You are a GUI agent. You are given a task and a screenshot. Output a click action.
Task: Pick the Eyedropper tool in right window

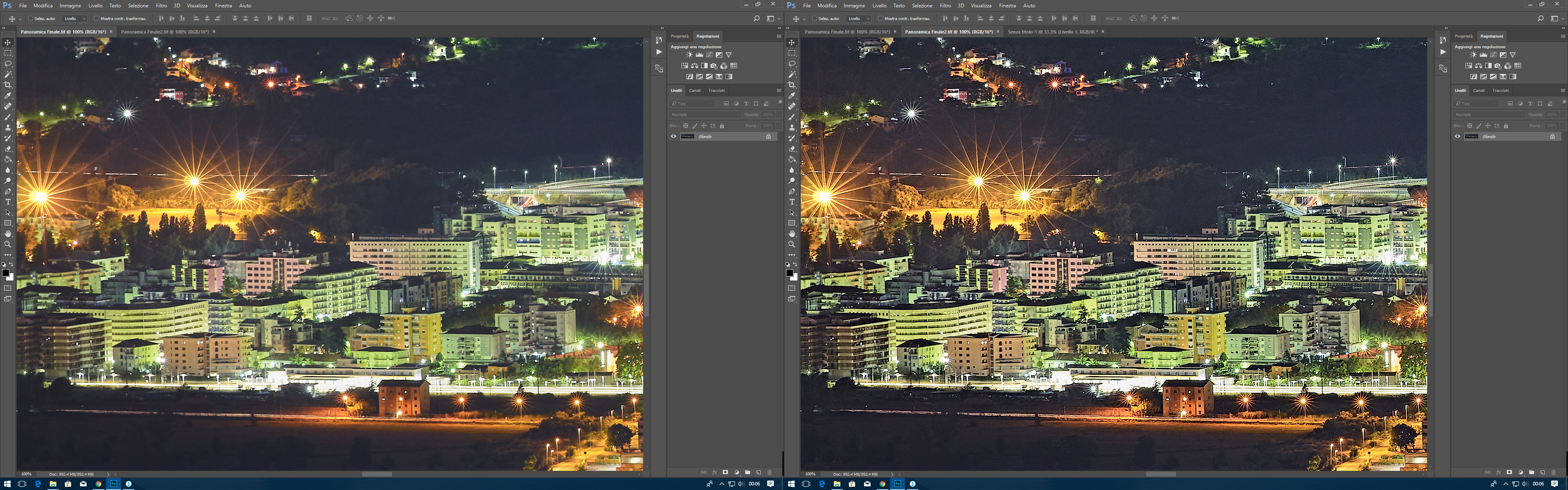(x=792, y=96)
